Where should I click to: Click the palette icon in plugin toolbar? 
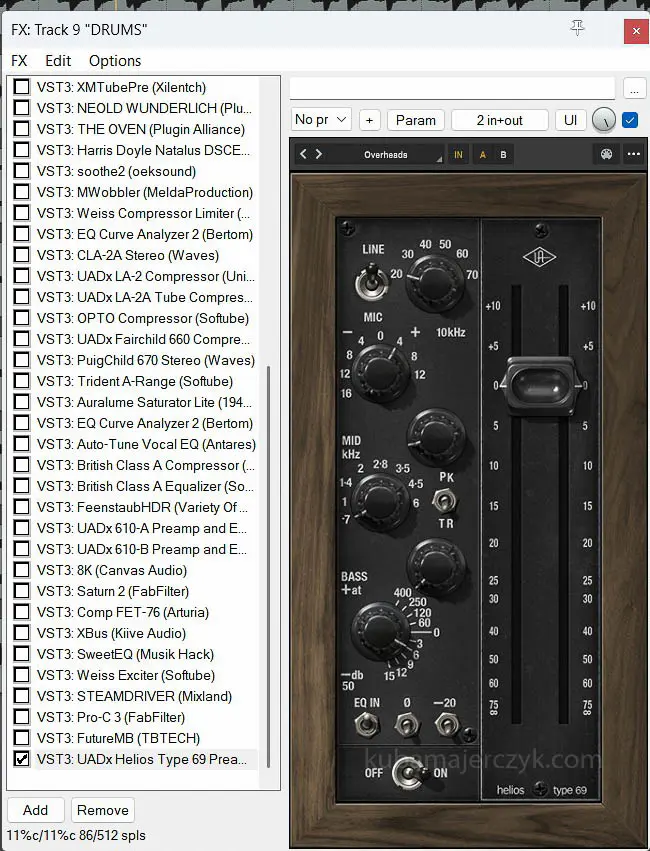(605, 155)
